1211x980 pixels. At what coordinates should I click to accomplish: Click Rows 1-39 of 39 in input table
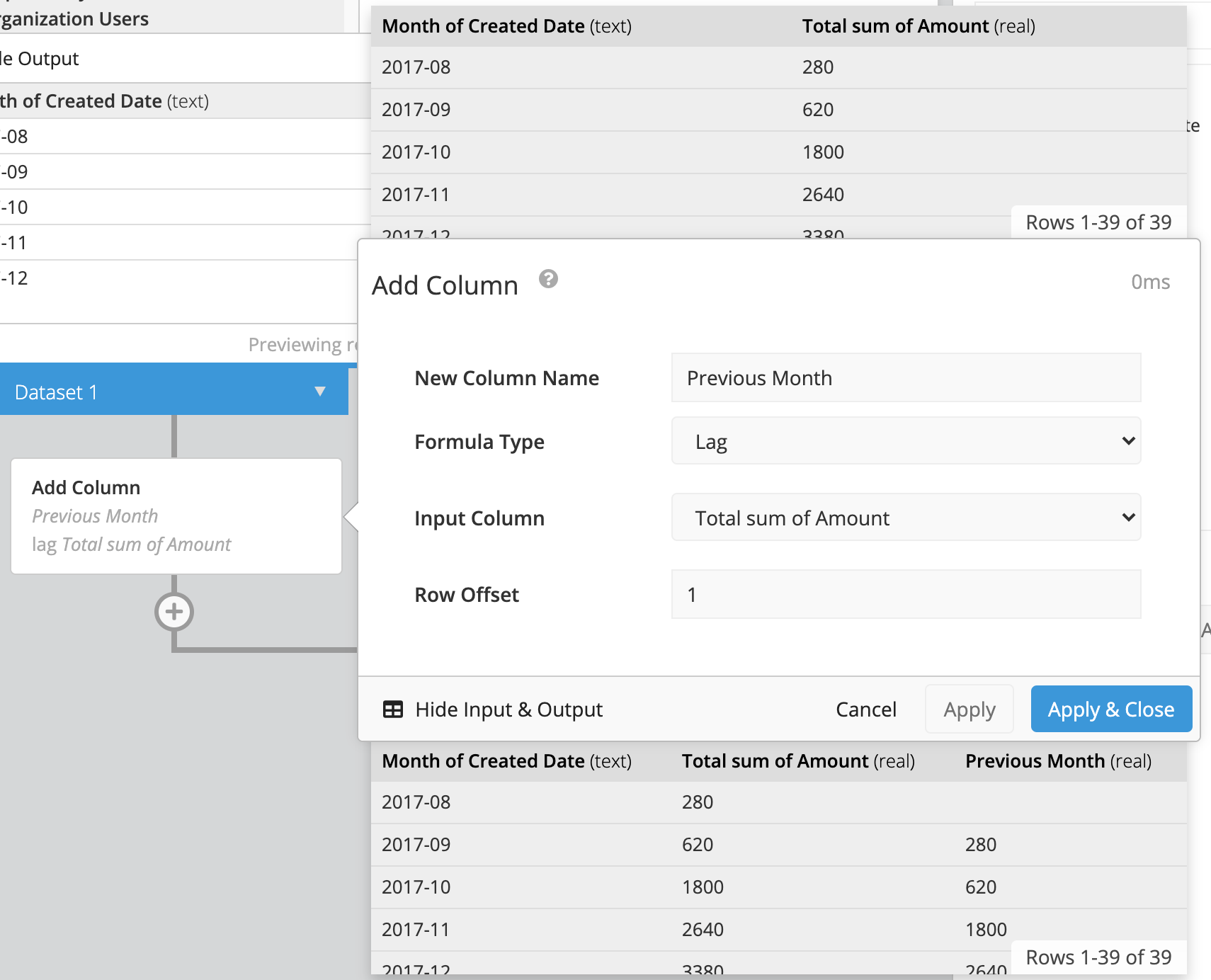(1098, 222)
